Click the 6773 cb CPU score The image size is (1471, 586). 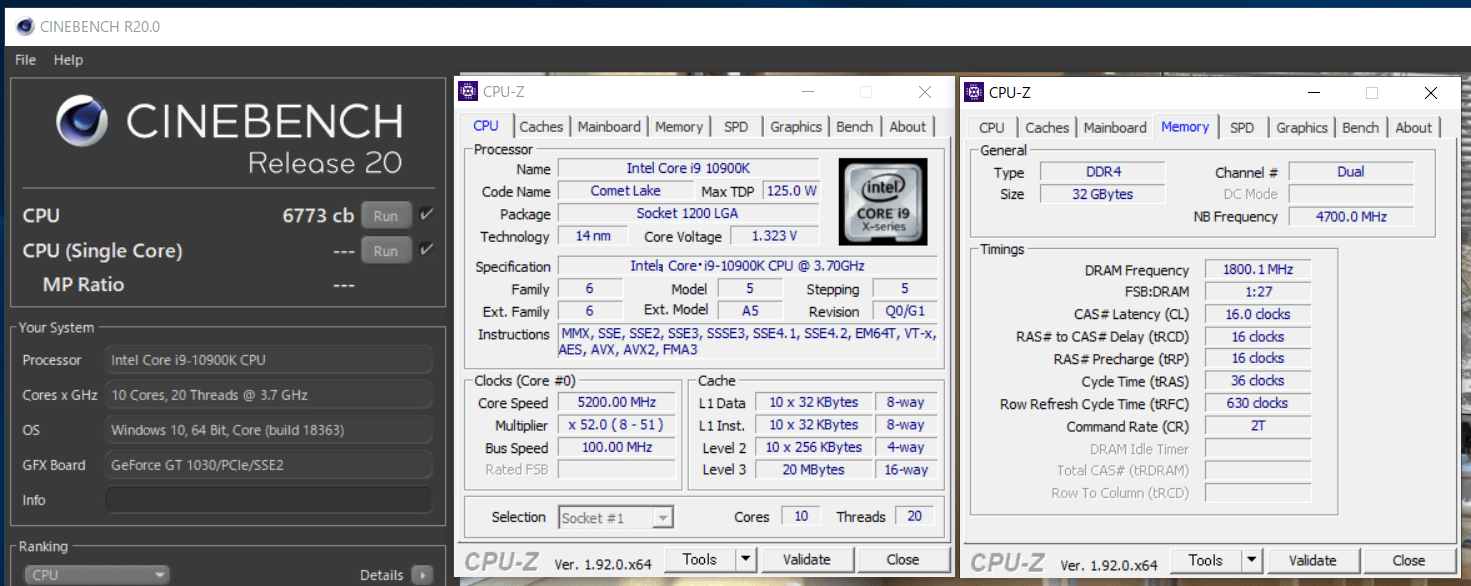318,215
